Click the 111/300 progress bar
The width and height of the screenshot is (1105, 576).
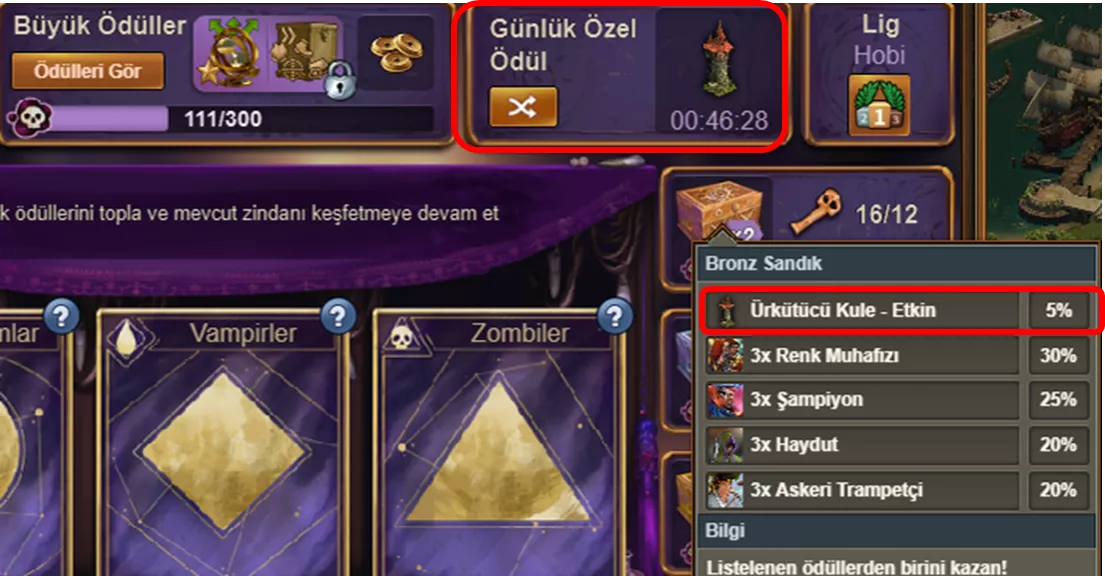tap(242, 118)
